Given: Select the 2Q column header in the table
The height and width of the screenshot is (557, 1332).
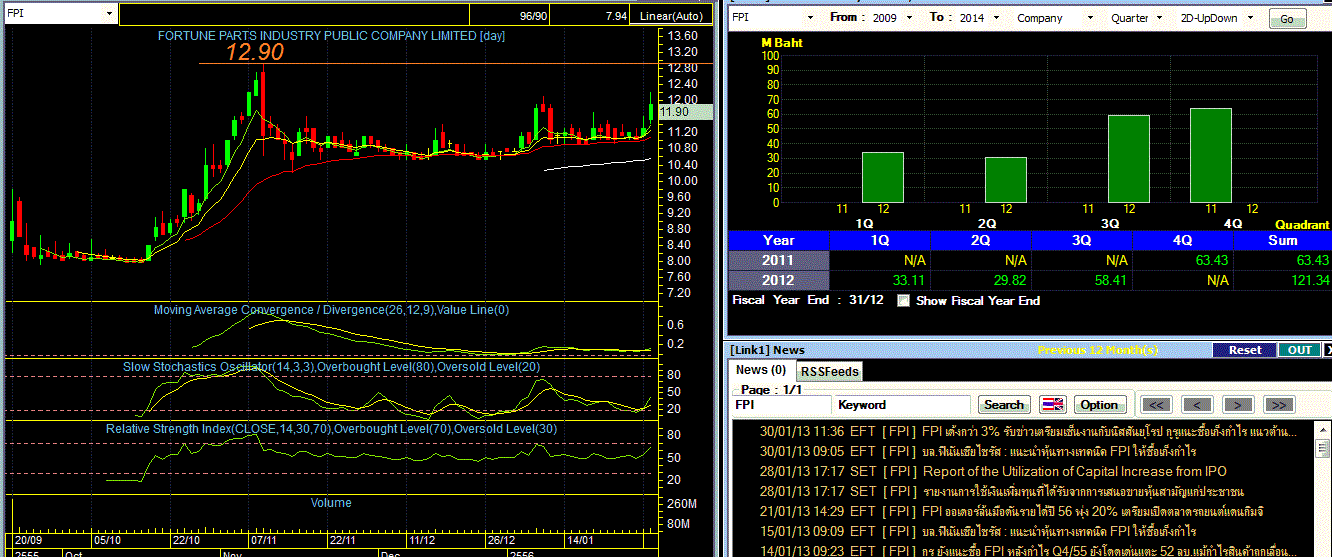Looking at the screenshot, I should [981, 240].
